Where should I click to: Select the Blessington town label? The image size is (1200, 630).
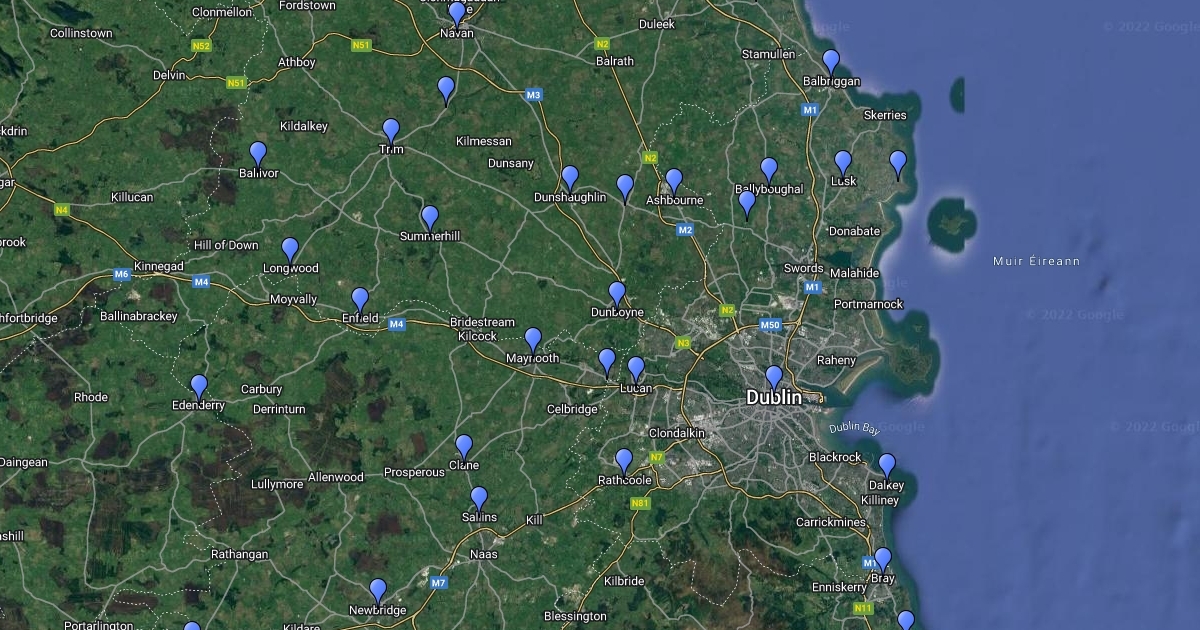coord(575,616)
